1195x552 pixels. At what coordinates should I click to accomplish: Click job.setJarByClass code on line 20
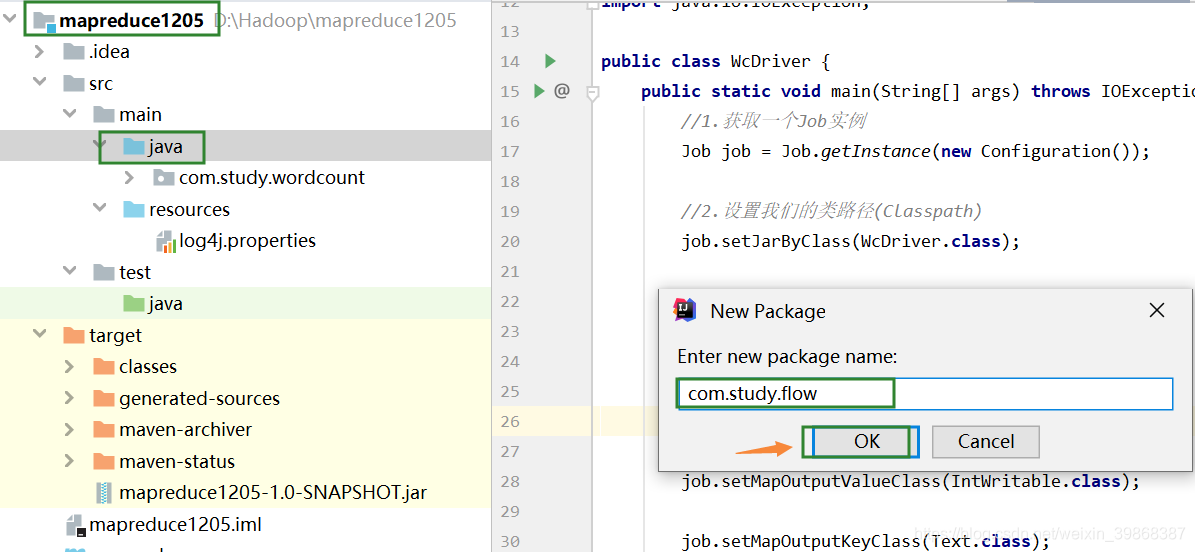[850, 241]
